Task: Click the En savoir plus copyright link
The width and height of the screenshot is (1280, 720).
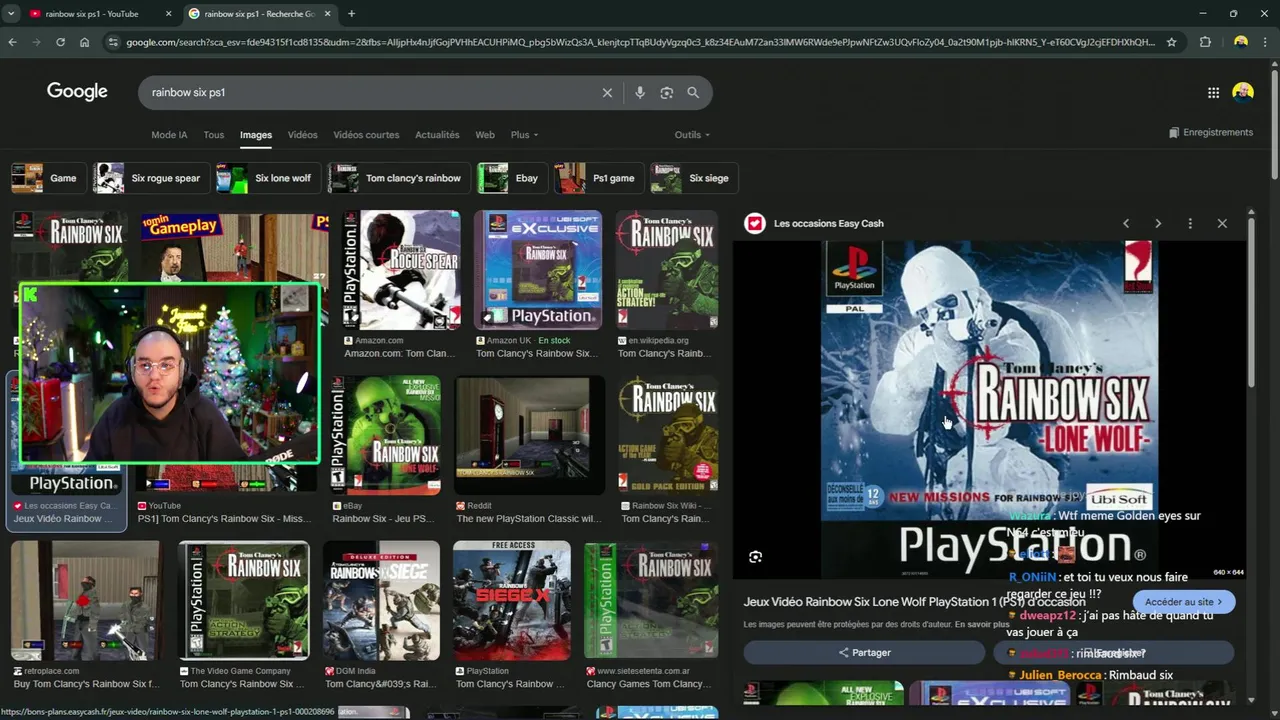Action: pos(981,624)
